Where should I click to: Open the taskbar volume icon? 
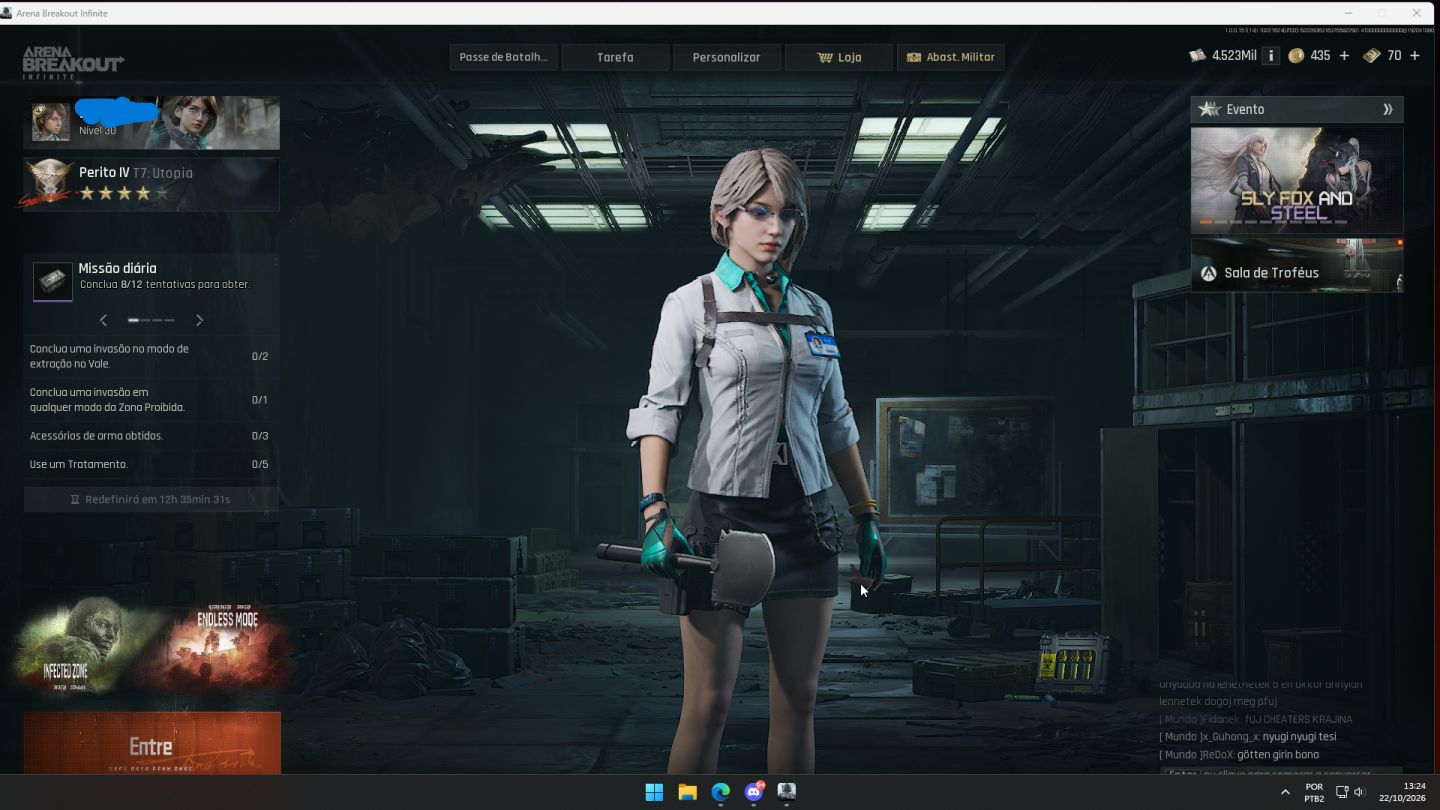pyautogui.click(x=1359, y=792)
